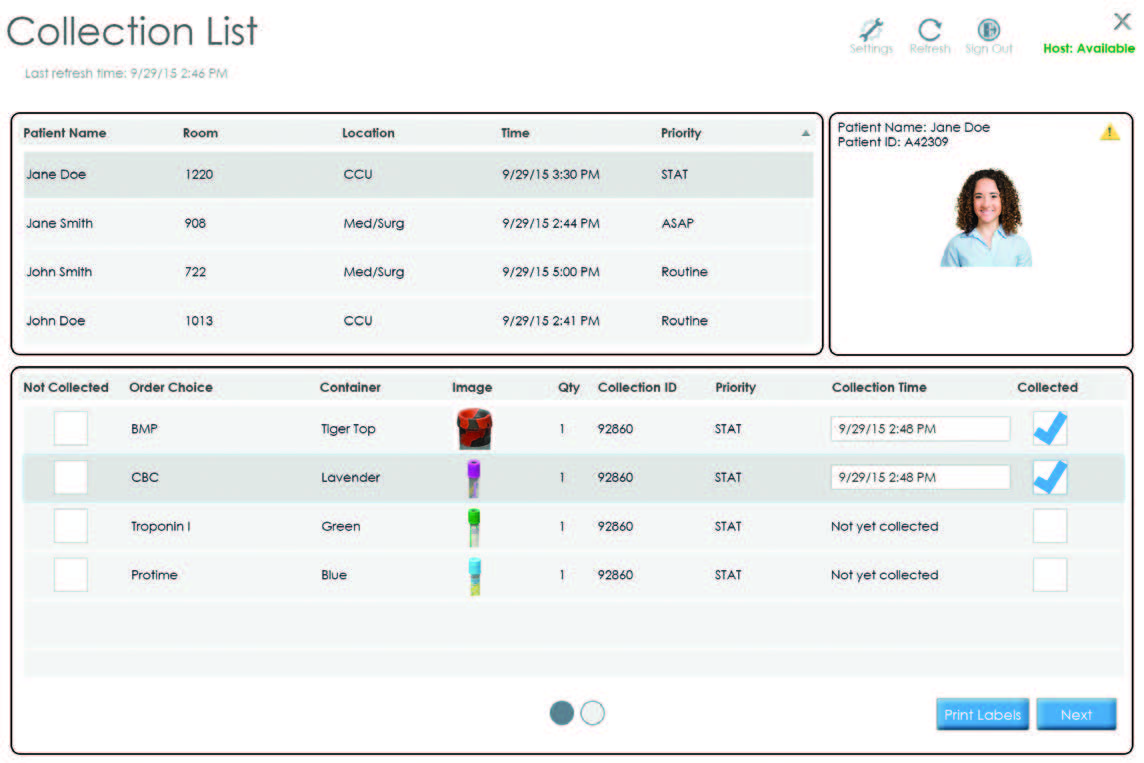1144x763 pixels.
Task: Uncheck the Collected checkbox for BMP
Action: point(1049,428)
